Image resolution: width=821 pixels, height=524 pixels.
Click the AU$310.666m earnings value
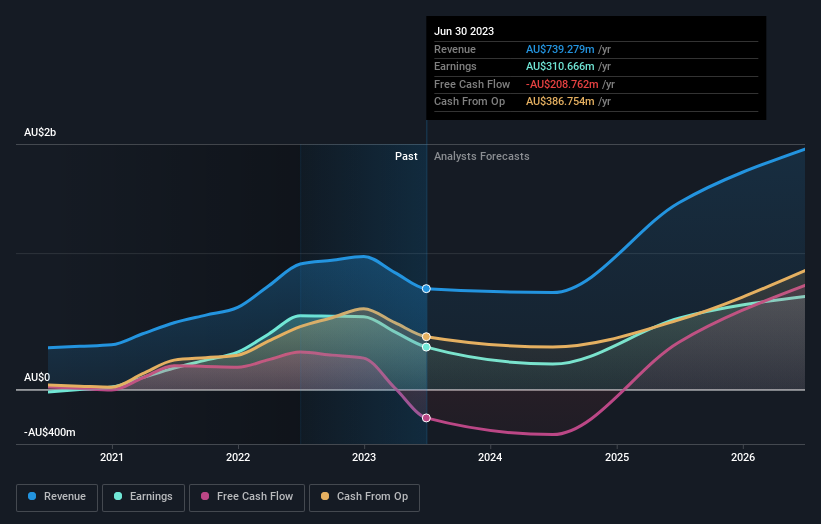(560, 66)
